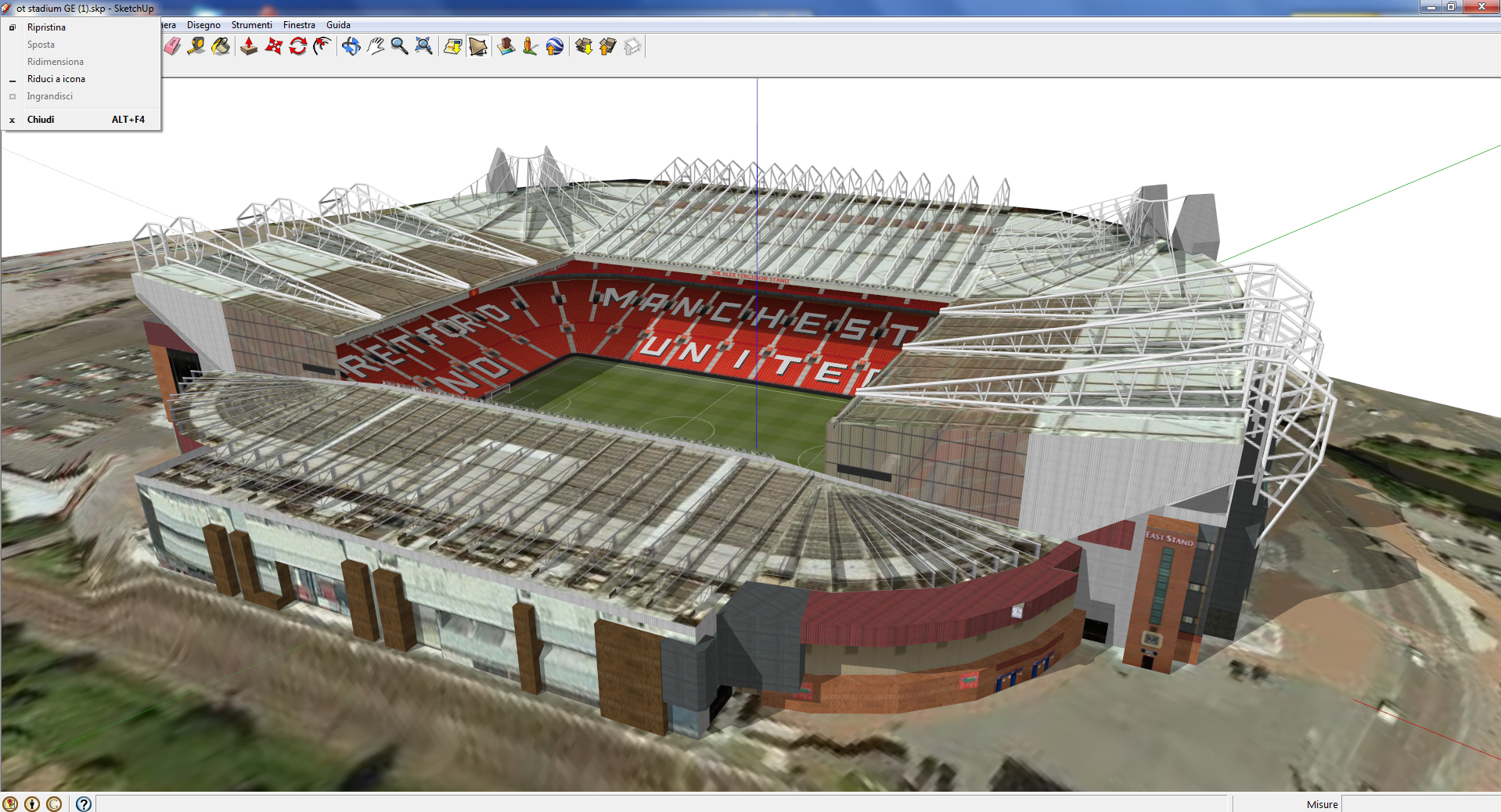1501x812 pixels.
Task: Toggle terrain display in the toolbar
Action: [x=478, y=47]
